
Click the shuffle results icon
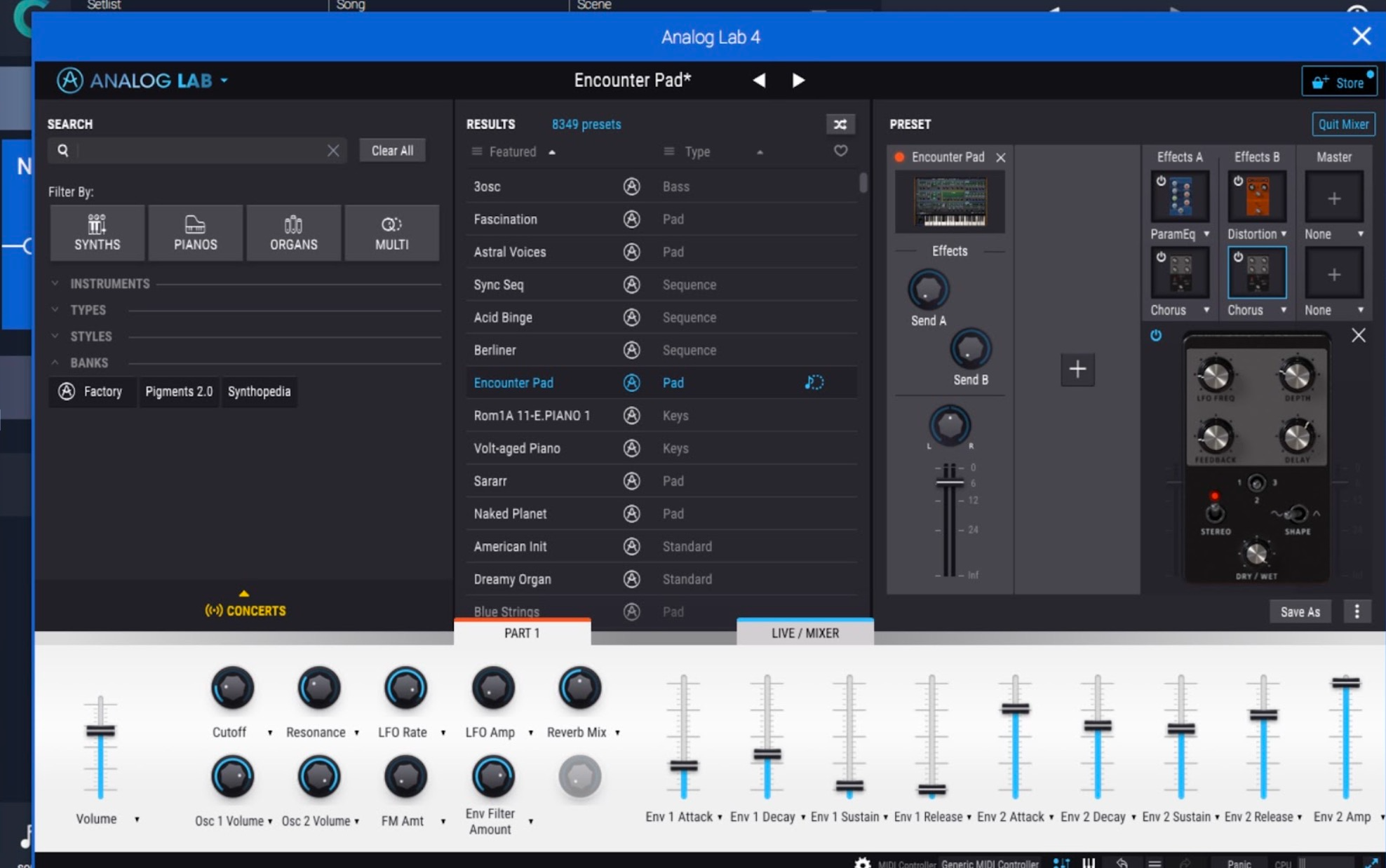[840, 124]
